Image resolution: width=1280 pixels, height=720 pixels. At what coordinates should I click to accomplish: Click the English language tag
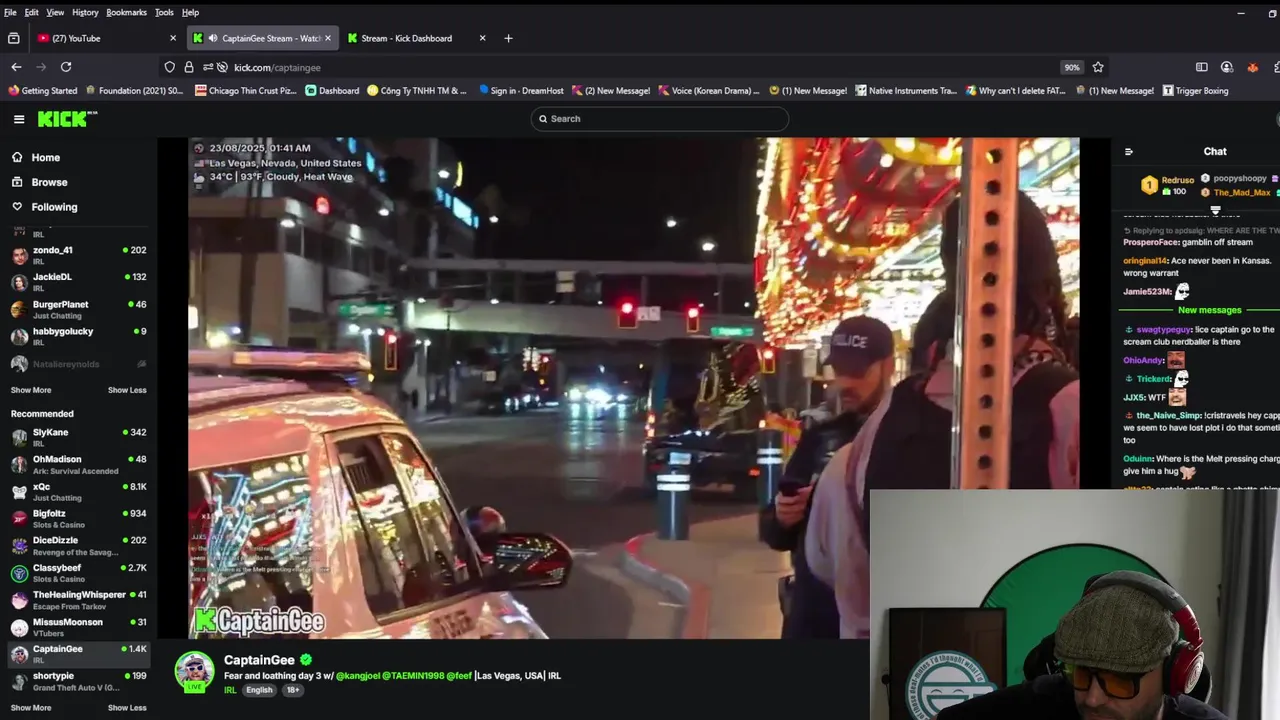(259, 690)
